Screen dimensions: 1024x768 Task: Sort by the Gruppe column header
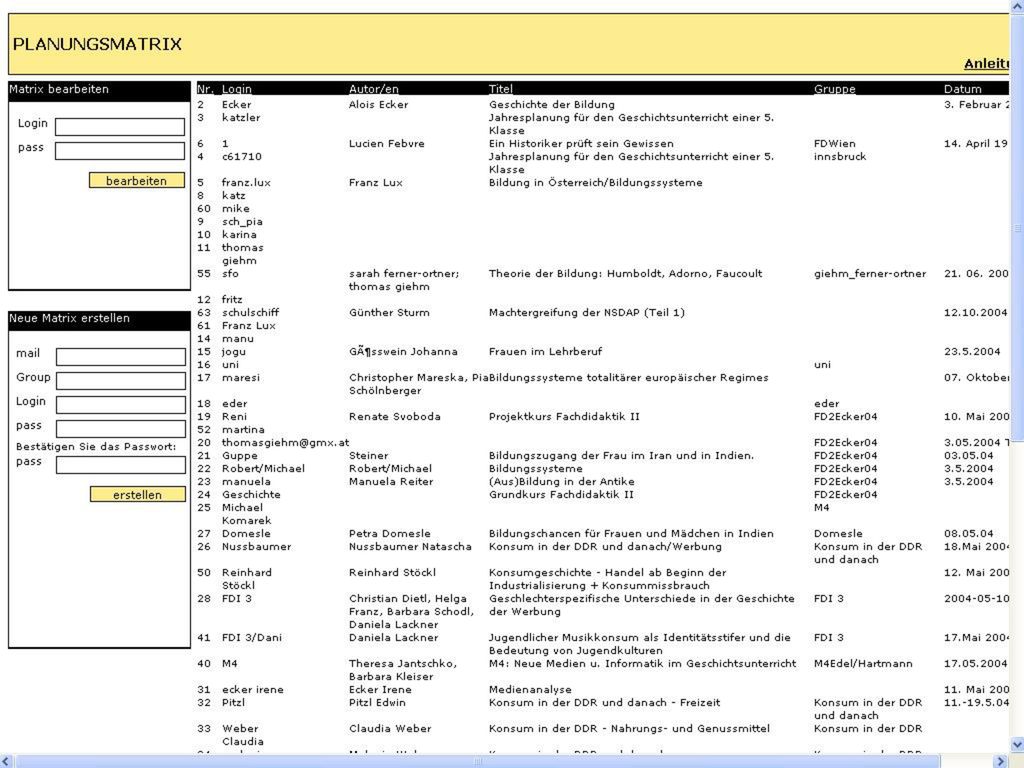pyautogui.click(x=835, y=89)
